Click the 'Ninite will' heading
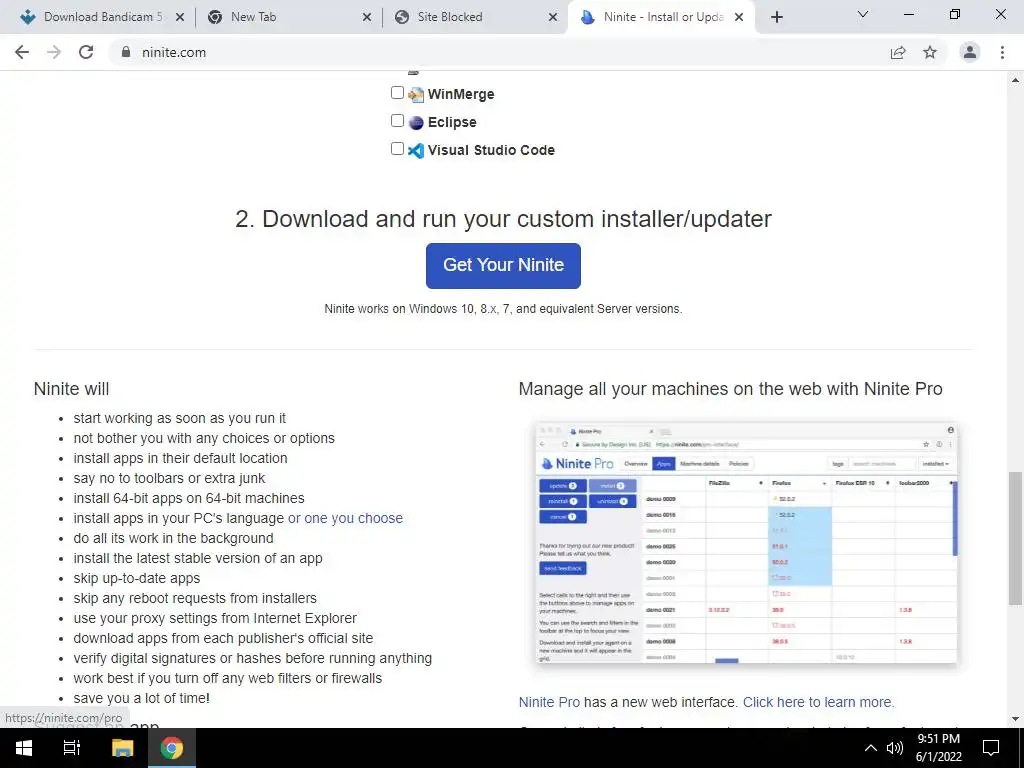The image size is (1024, 768). click(71, 389)
